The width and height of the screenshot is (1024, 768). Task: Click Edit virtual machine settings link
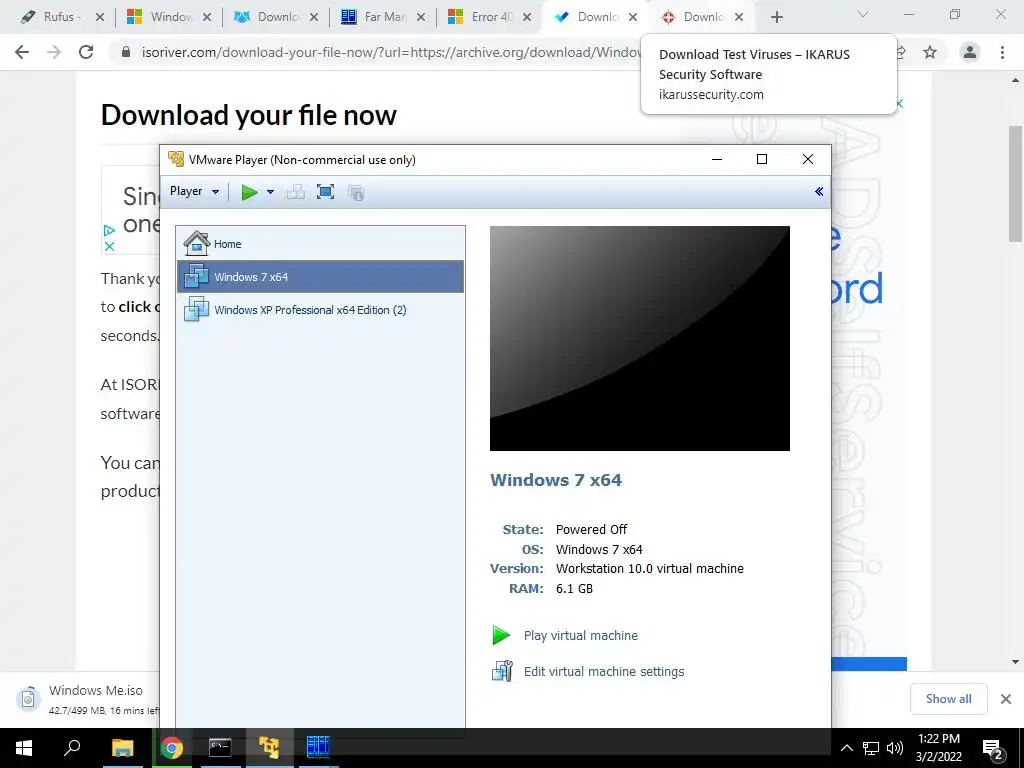[x=604, y=671]
